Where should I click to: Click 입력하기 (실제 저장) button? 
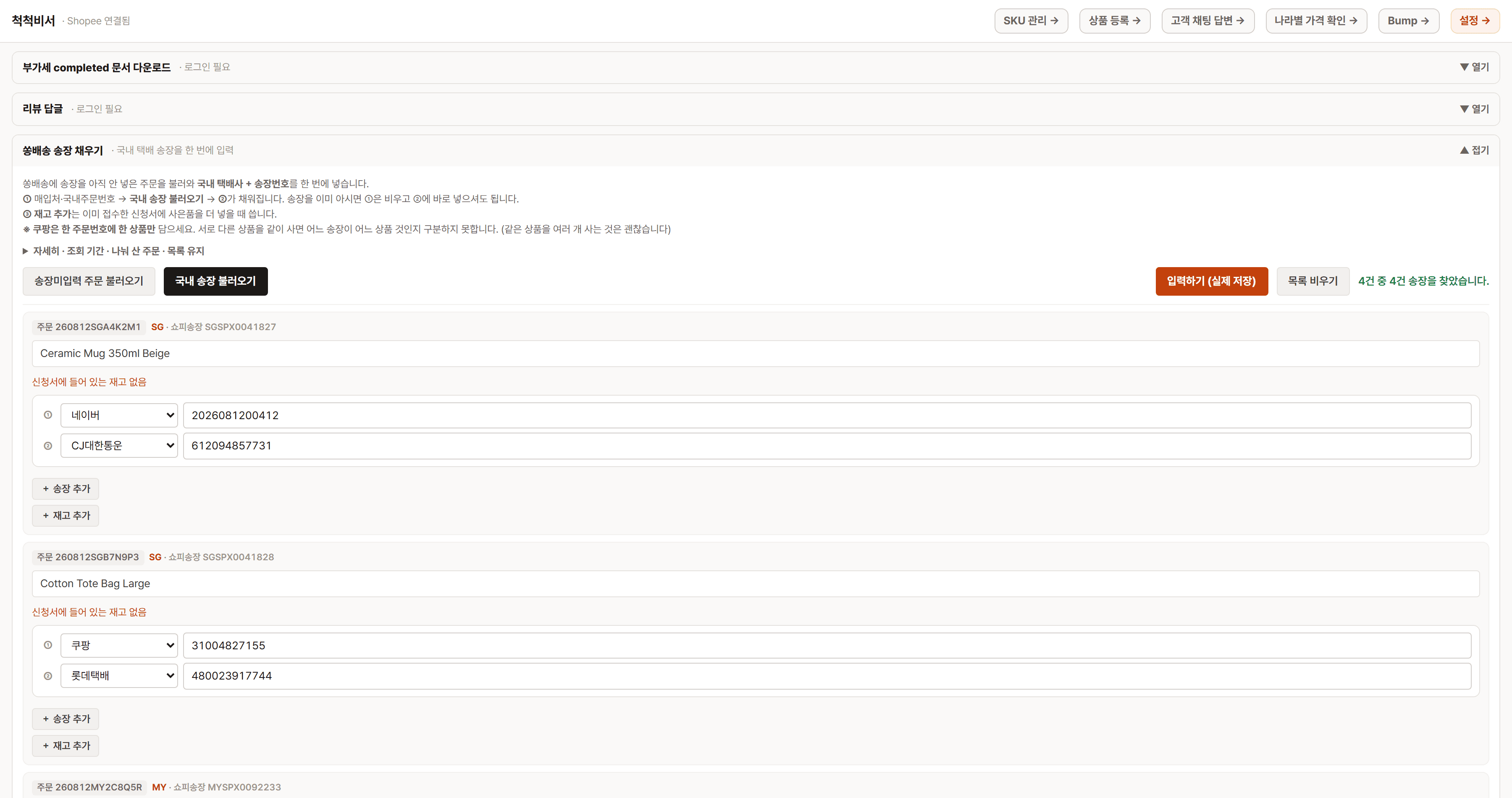pos(1211,281)
